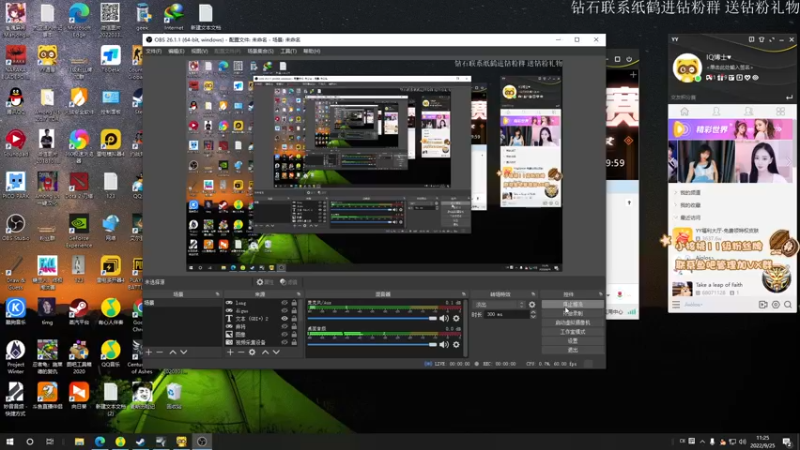Open OBS Edit menu

[176, 51]
